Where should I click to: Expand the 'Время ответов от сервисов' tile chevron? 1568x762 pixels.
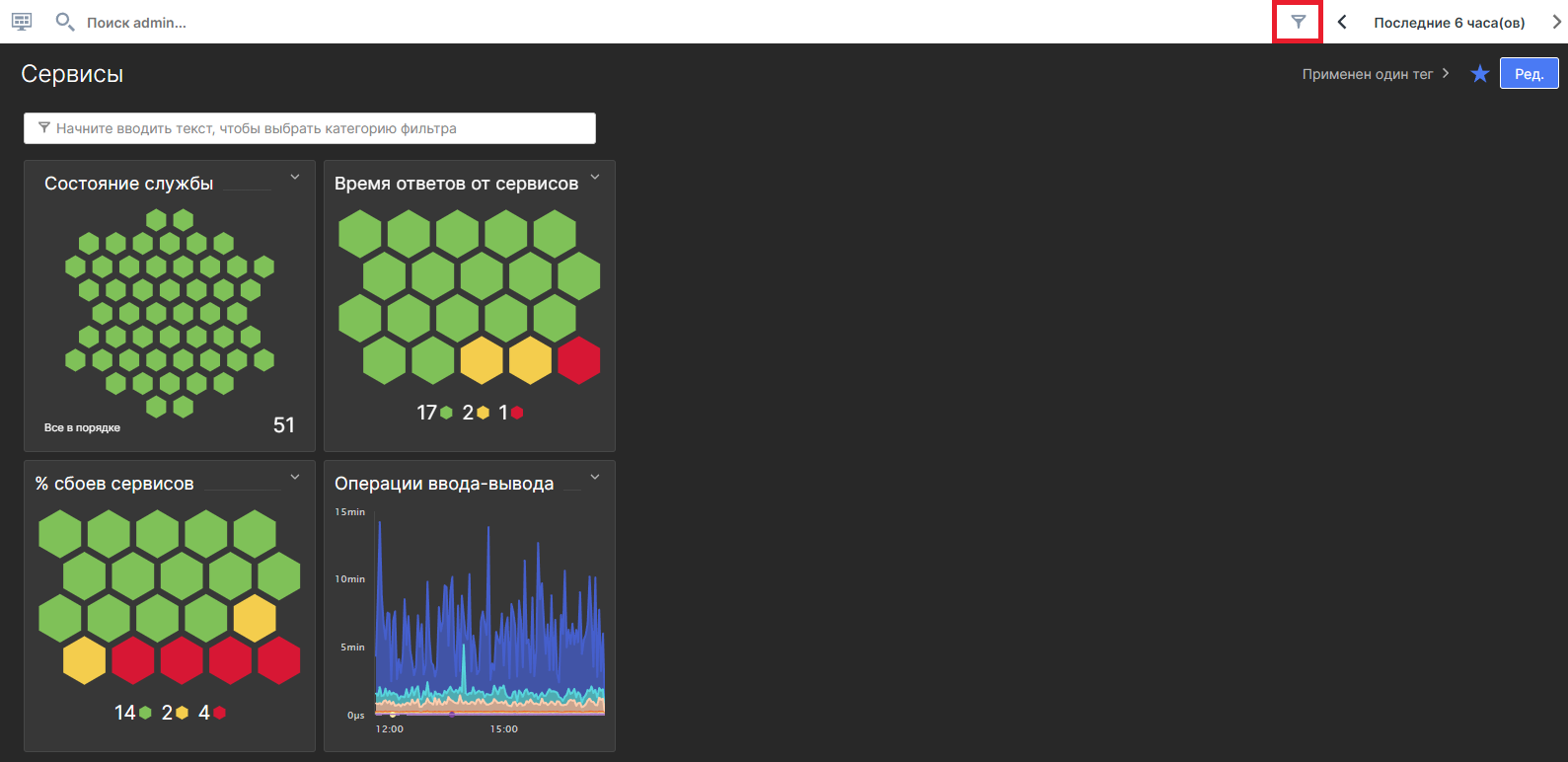595,178
